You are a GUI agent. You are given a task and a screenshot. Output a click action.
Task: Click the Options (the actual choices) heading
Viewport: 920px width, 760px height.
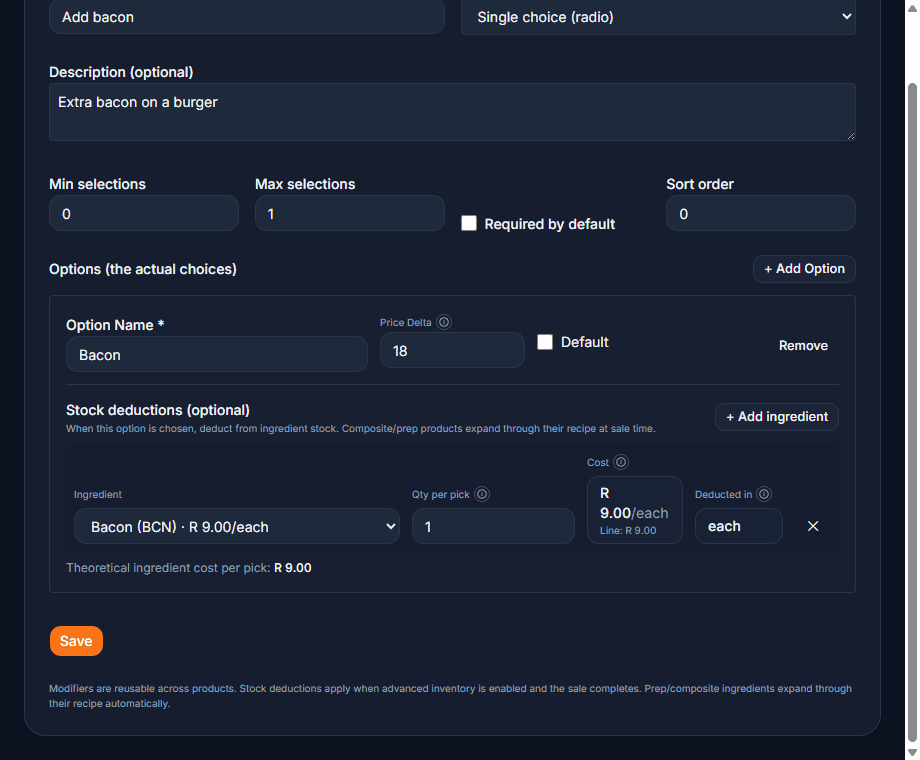click(143, 269)
